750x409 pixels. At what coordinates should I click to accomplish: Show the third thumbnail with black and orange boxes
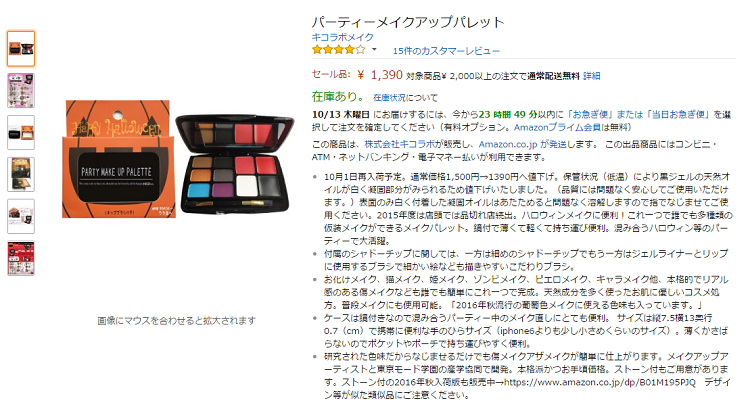[21, 133]
